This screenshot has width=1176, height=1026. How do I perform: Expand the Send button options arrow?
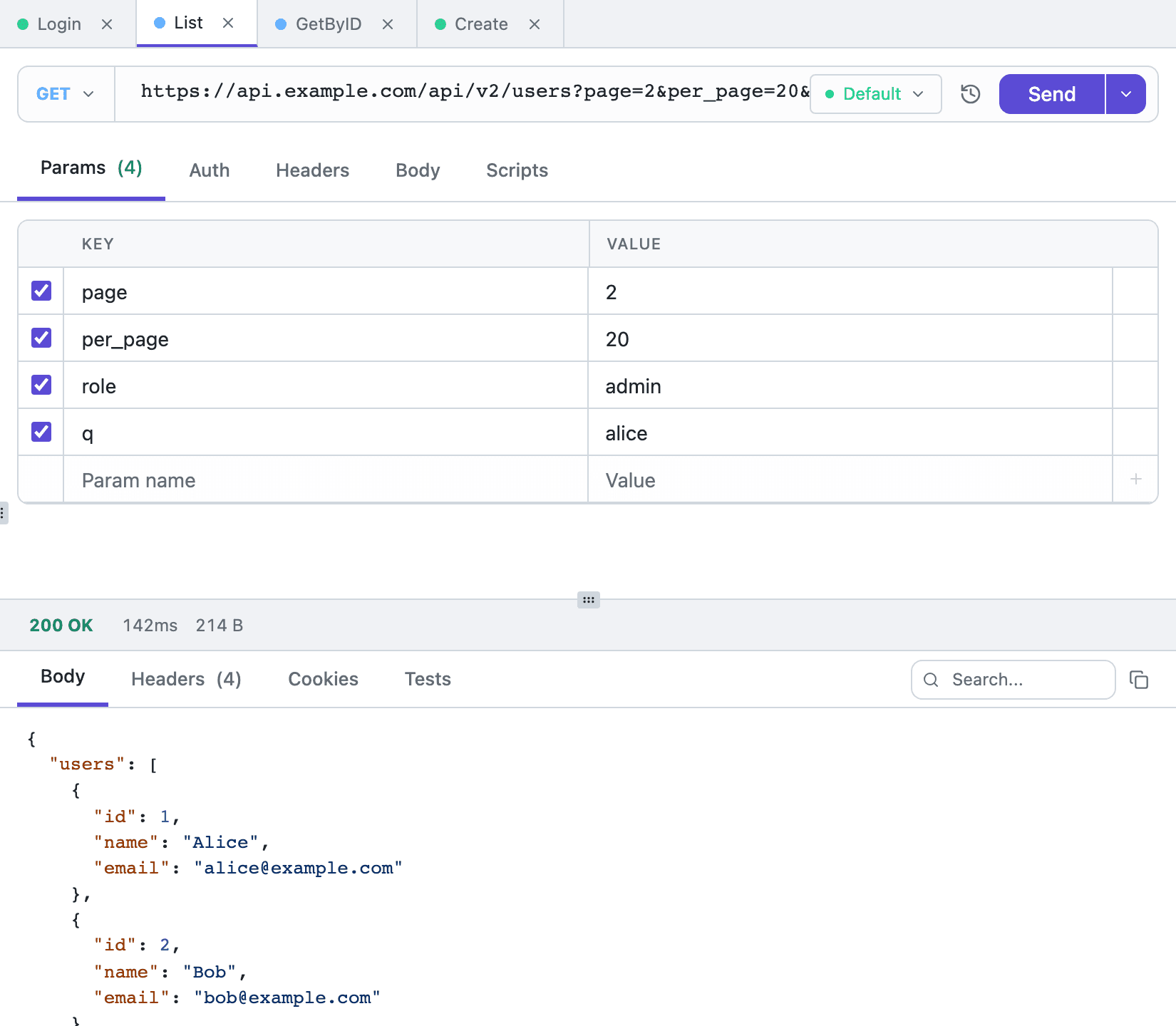[1126, 94]
